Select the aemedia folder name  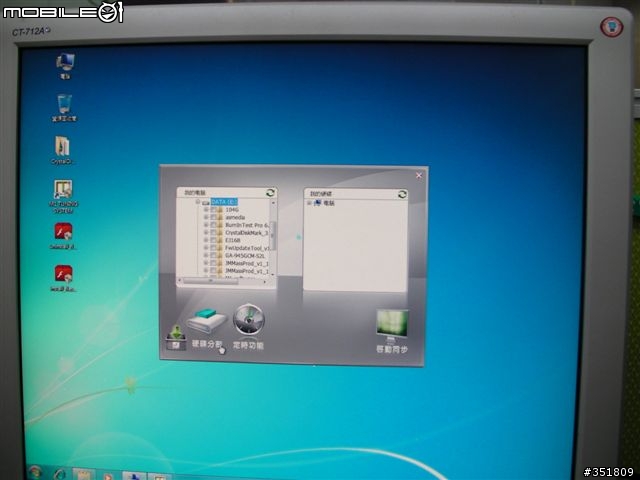235,217
